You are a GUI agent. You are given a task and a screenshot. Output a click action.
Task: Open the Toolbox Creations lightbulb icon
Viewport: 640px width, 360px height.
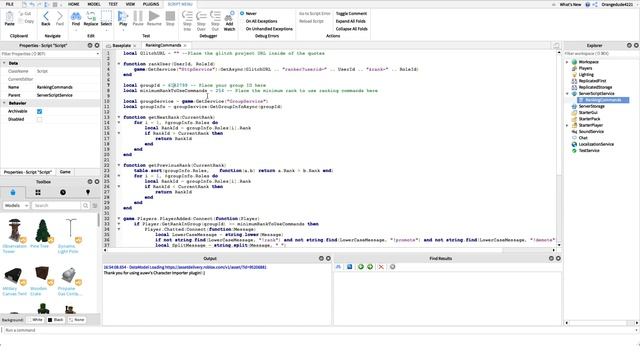(88, 192)
